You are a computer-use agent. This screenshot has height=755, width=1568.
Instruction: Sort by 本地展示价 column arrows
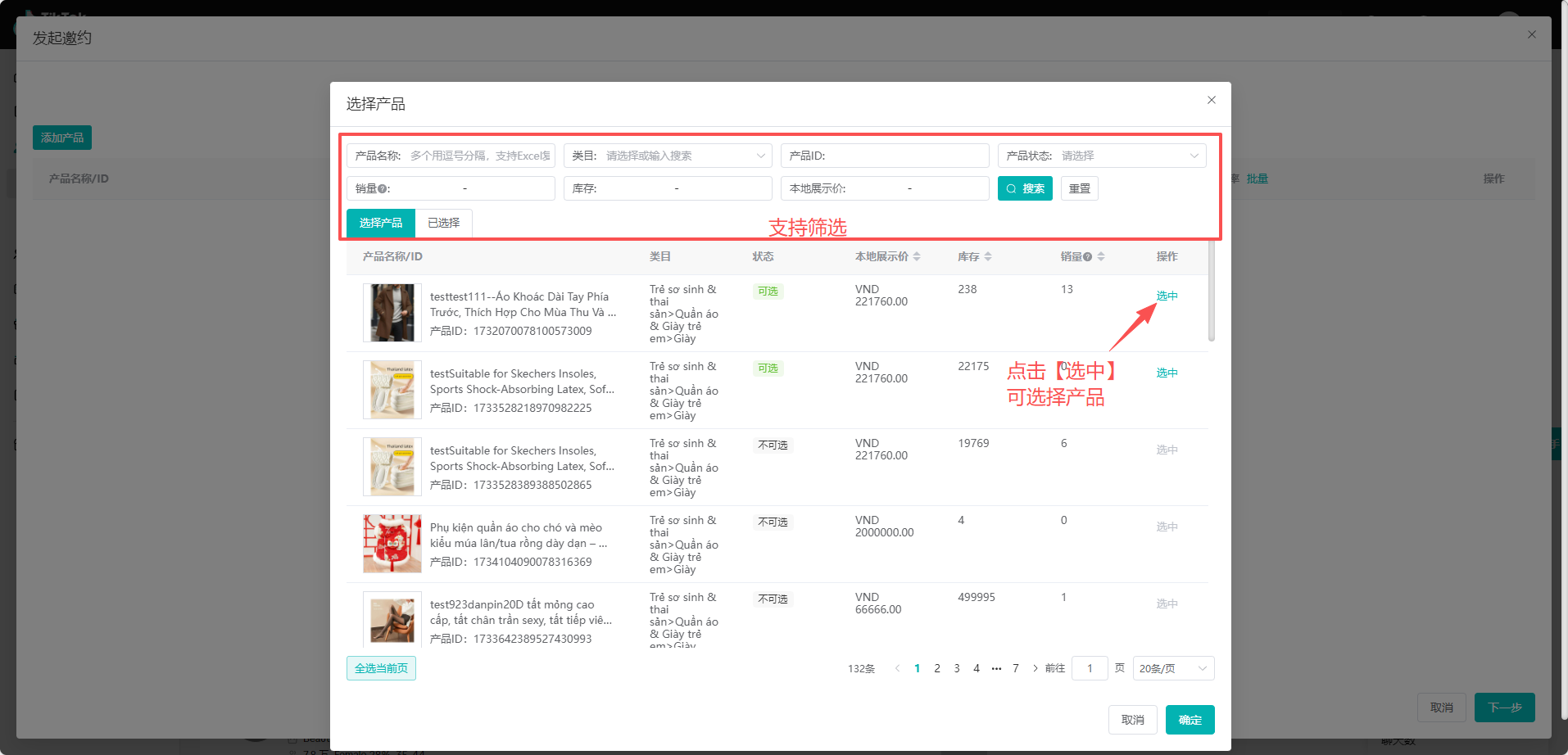[917, 256]
